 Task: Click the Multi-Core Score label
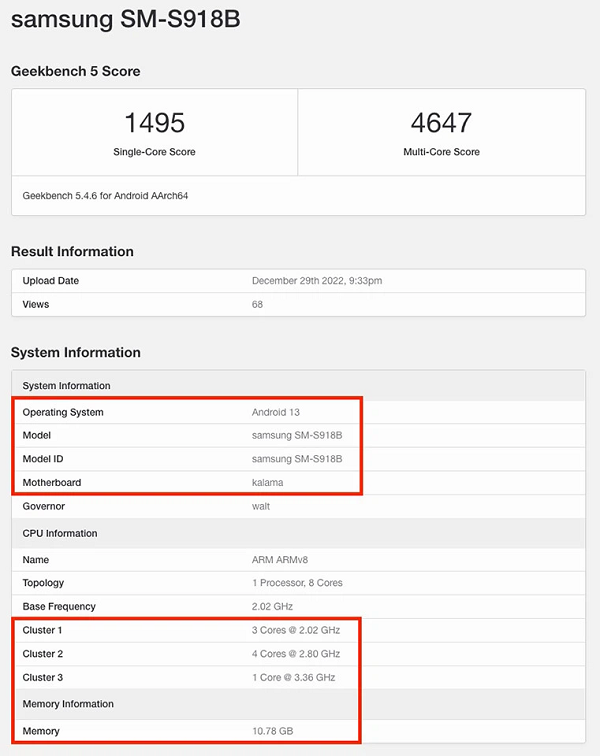441,152
